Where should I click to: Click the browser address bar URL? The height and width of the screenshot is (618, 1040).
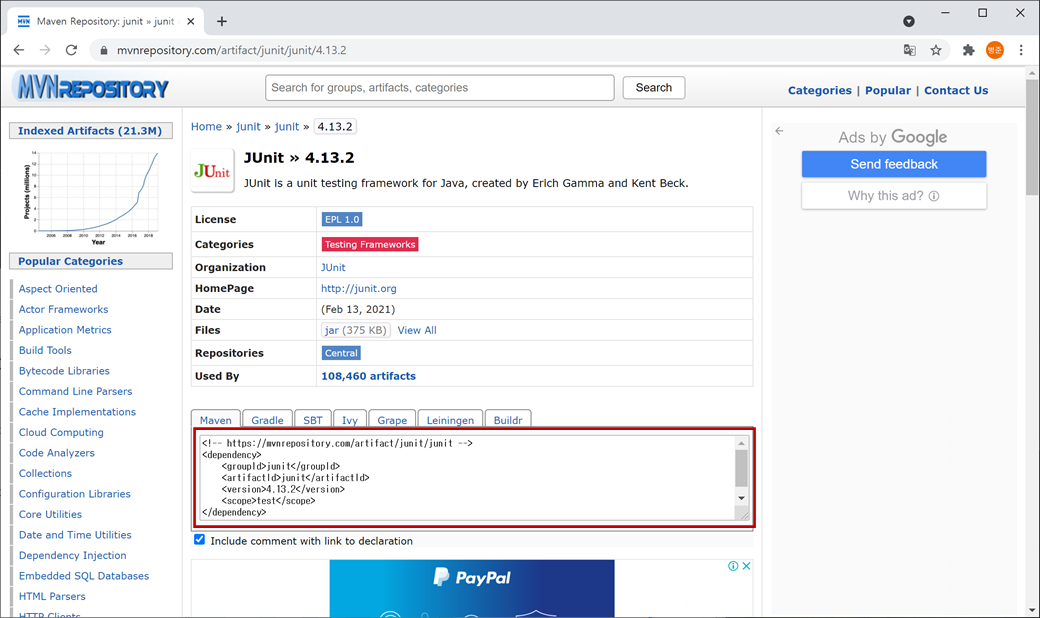231,50
